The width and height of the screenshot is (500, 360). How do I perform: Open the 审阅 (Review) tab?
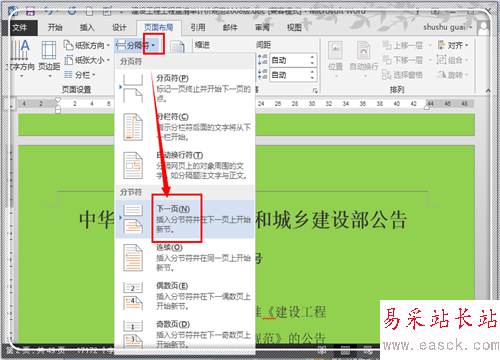click(262, 28)
